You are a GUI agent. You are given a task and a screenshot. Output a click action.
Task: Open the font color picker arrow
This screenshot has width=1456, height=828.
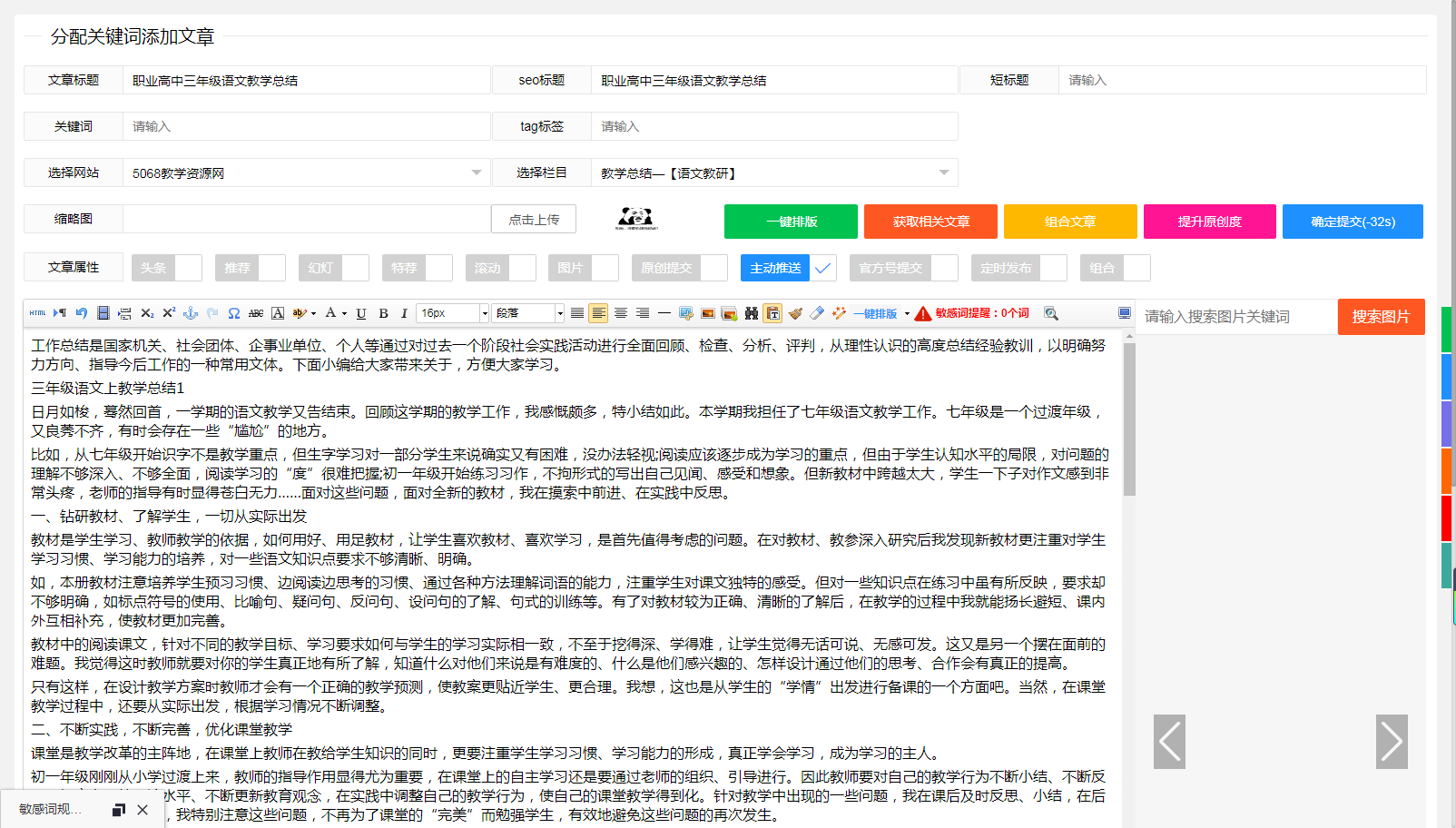344,314
